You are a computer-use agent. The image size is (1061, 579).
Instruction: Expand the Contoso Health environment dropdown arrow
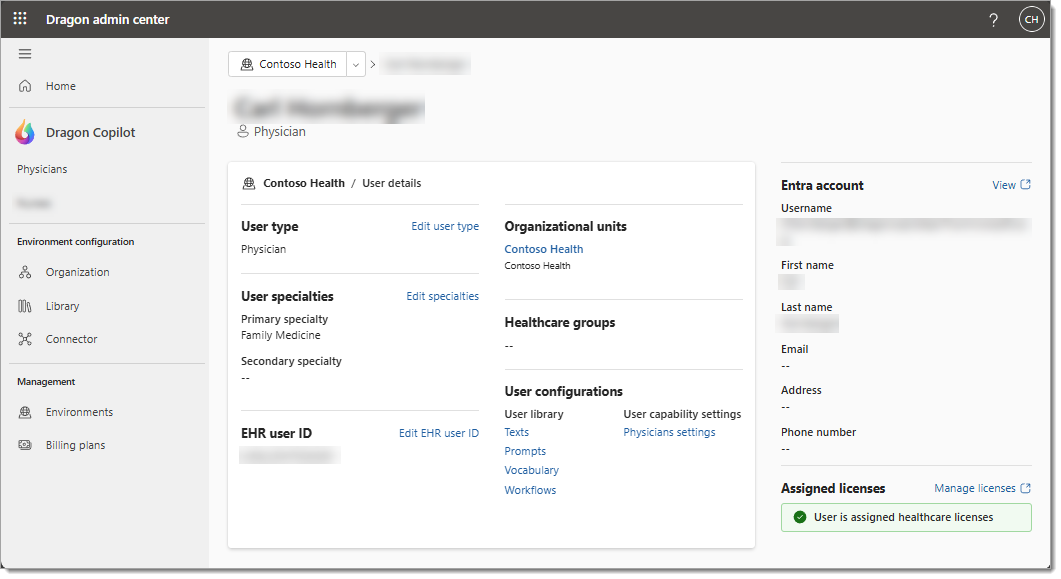(356, 64)
